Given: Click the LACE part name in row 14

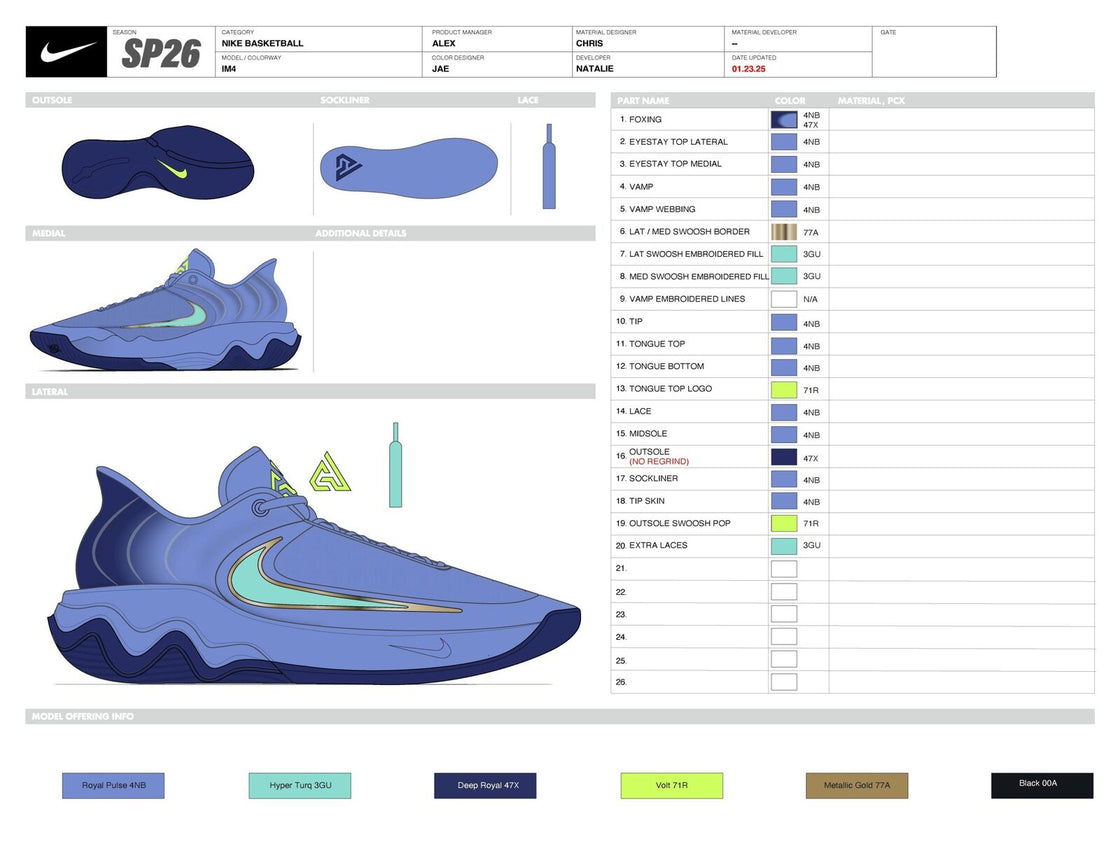Looking at the screenshot, I should click(x=640, y=411).
